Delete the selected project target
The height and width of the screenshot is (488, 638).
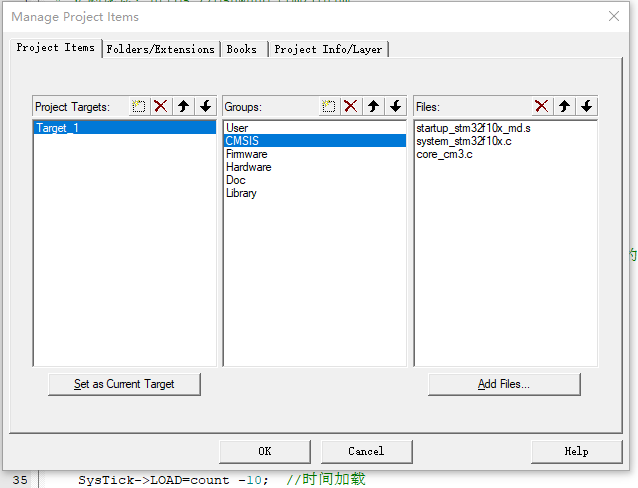[x=161, y=107]
